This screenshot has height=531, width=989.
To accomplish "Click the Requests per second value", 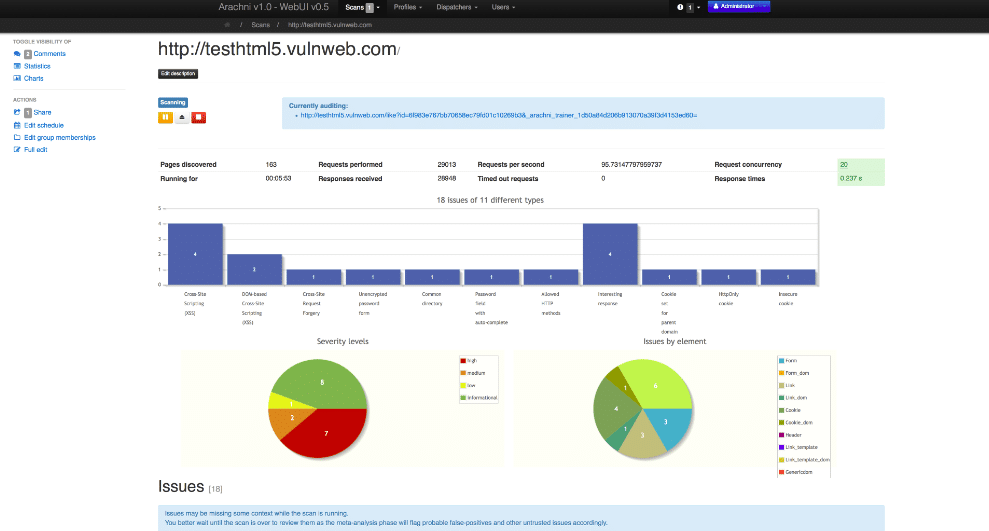I will click(631, 165).
